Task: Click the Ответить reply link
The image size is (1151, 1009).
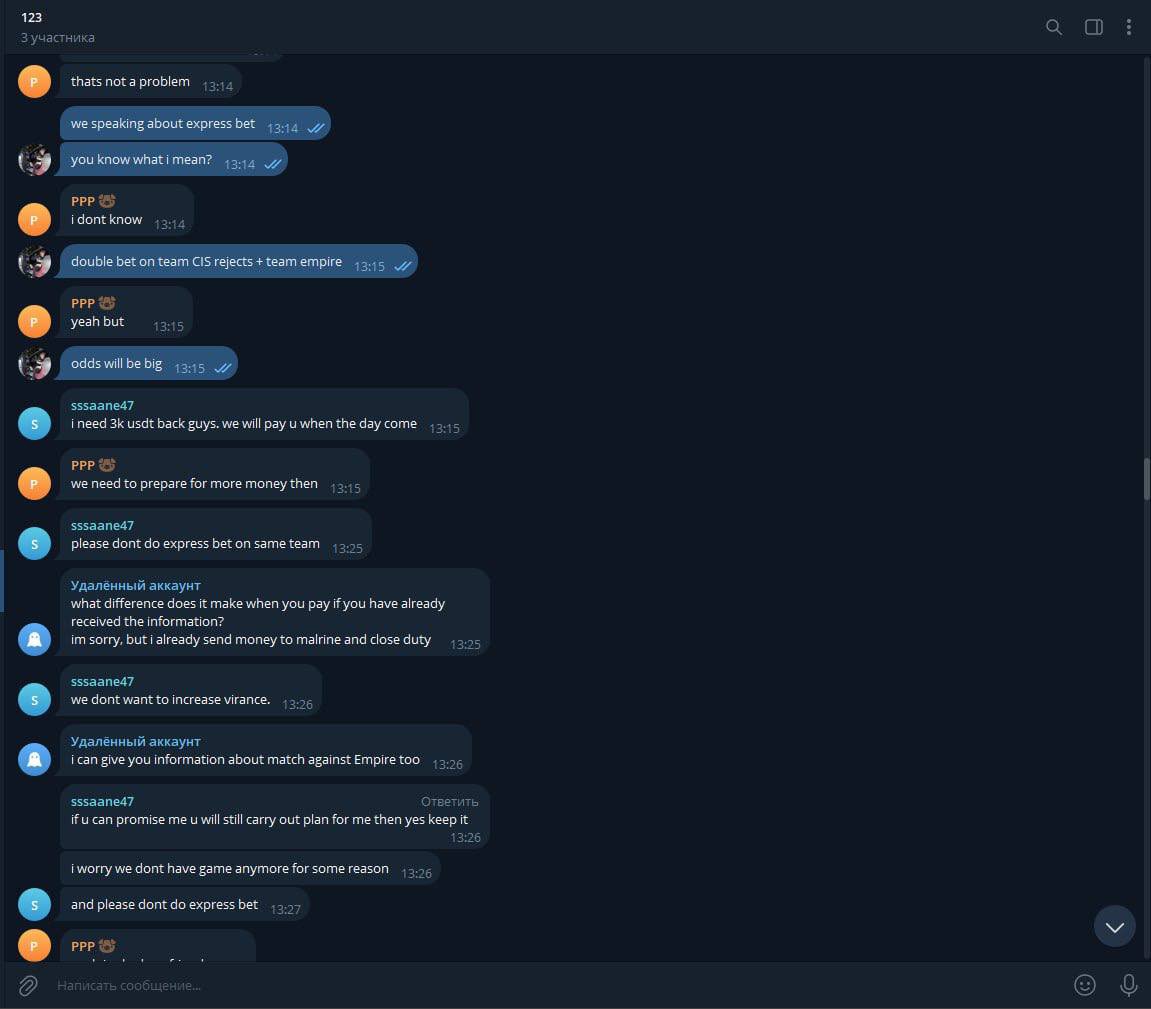Action: [449, 801]
